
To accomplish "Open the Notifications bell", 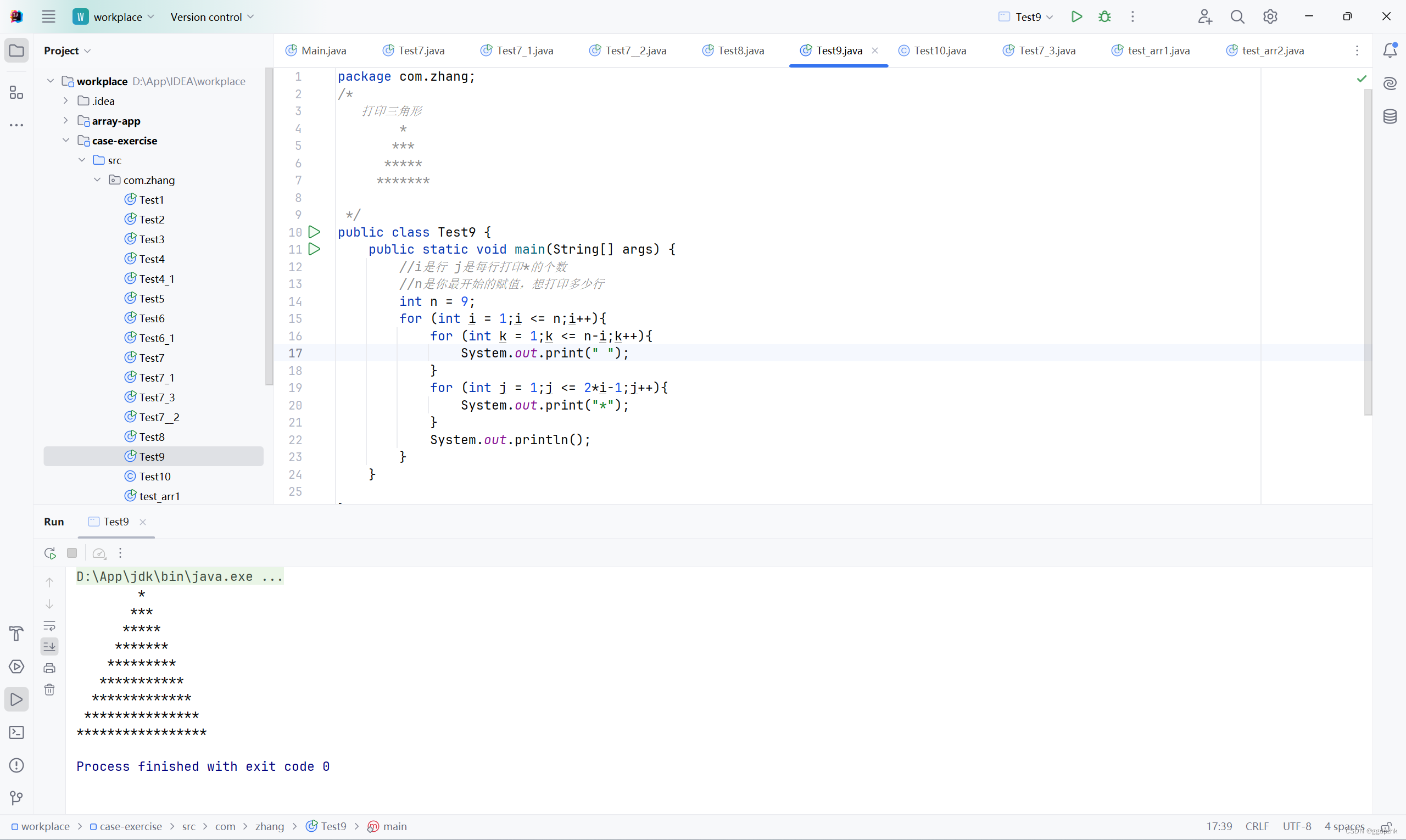I will pyautogui.click(x=1390, y=51).
